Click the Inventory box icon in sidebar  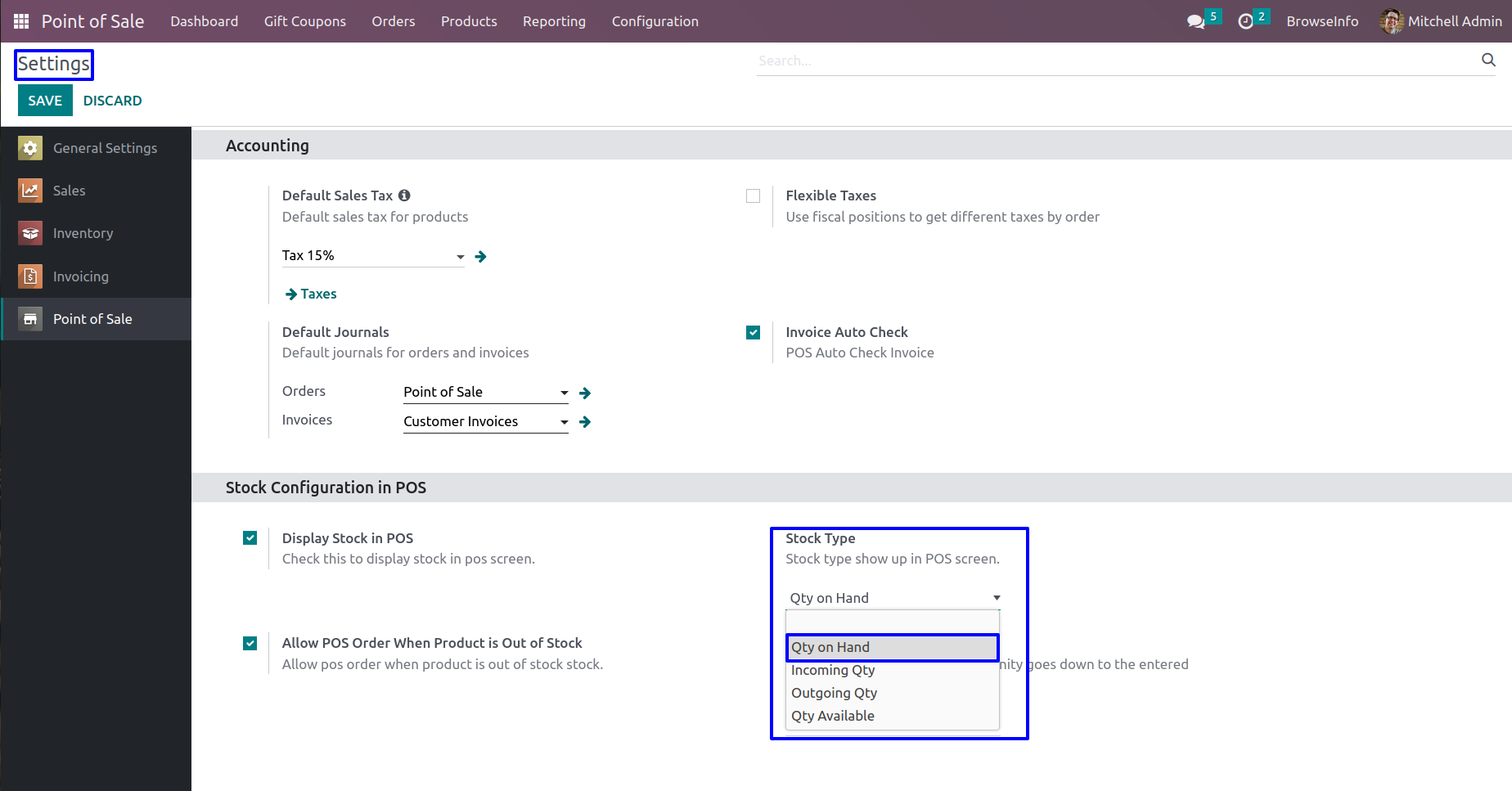(x=30, y=233)
